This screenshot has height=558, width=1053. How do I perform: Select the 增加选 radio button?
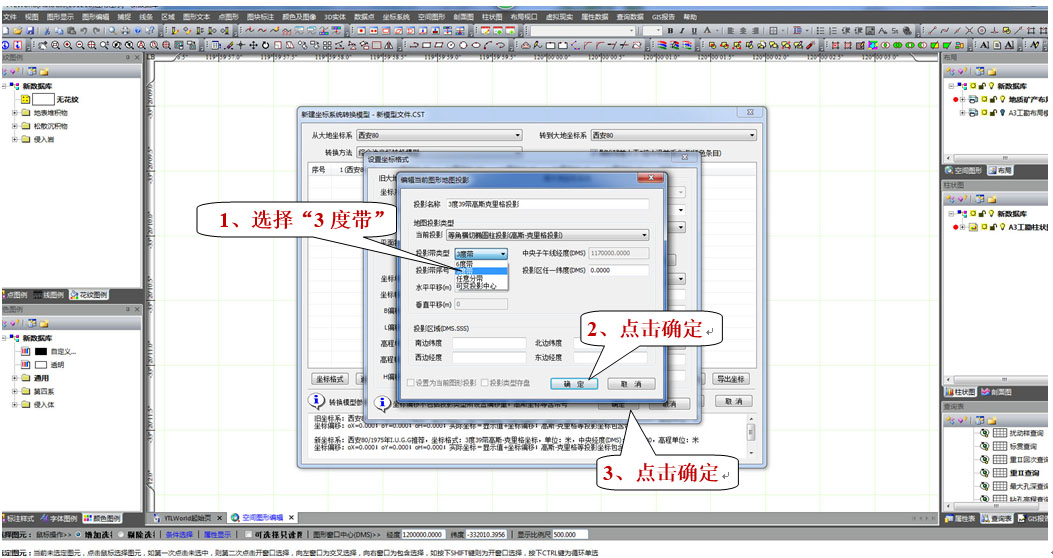coord(79,534)
